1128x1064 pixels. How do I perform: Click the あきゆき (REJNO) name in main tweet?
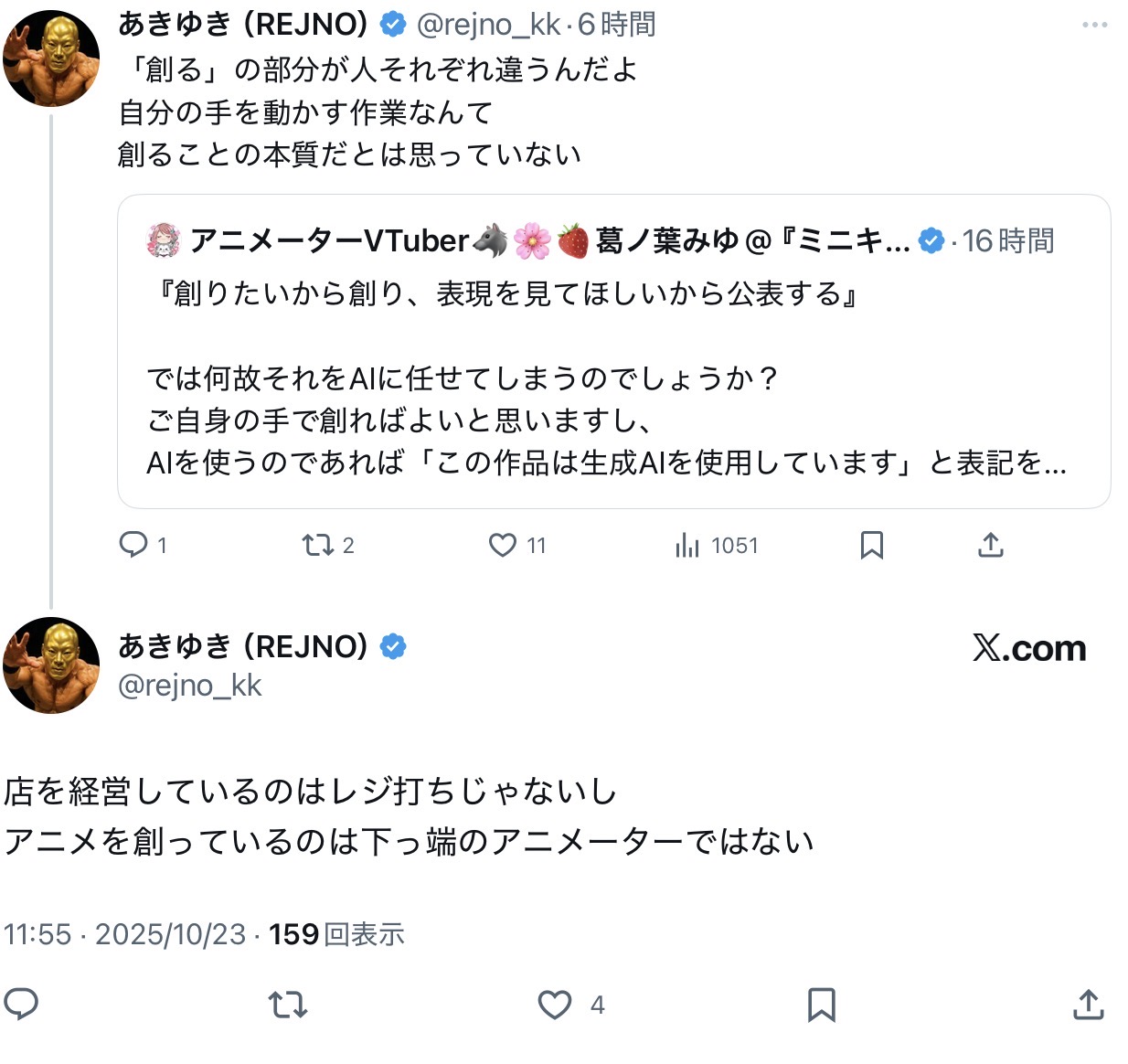pos(243,646)
